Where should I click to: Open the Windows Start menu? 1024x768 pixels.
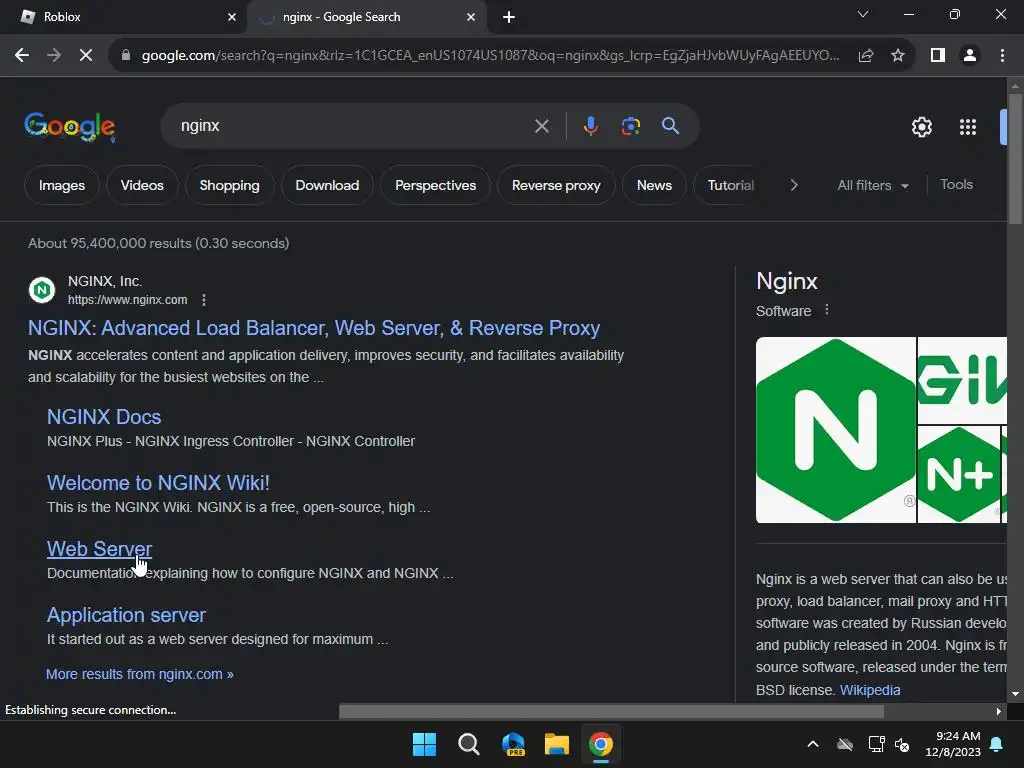point(424,744)
